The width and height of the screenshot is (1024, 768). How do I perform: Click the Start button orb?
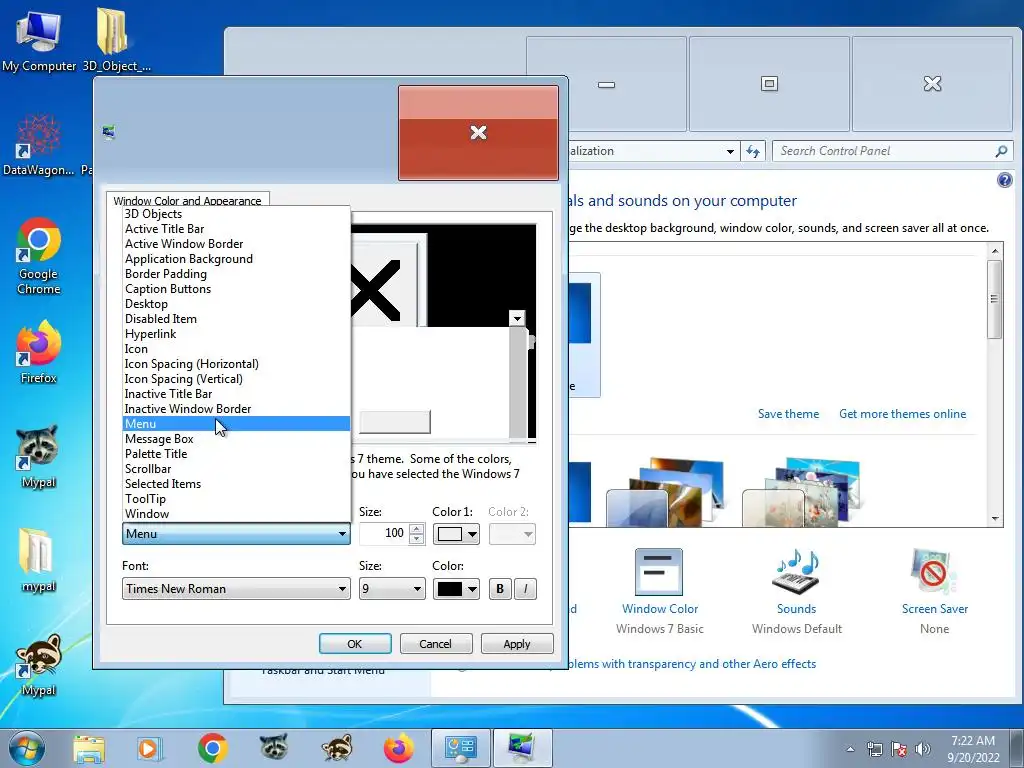point(26,748)
